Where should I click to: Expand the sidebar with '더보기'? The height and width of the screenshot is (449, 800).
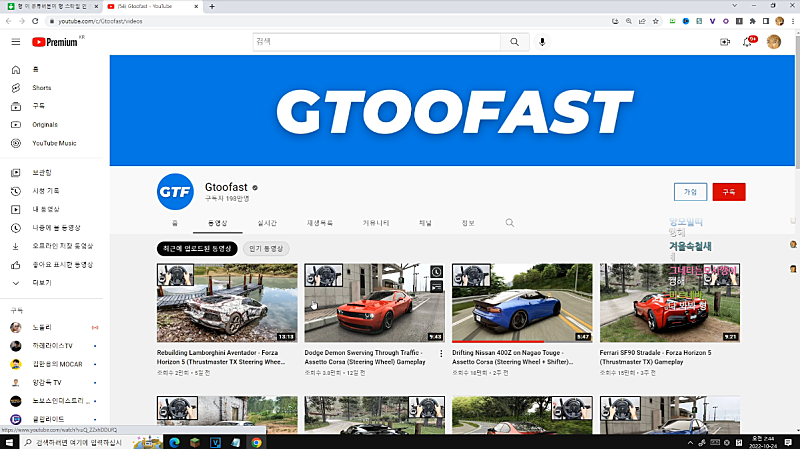[42, 283]
